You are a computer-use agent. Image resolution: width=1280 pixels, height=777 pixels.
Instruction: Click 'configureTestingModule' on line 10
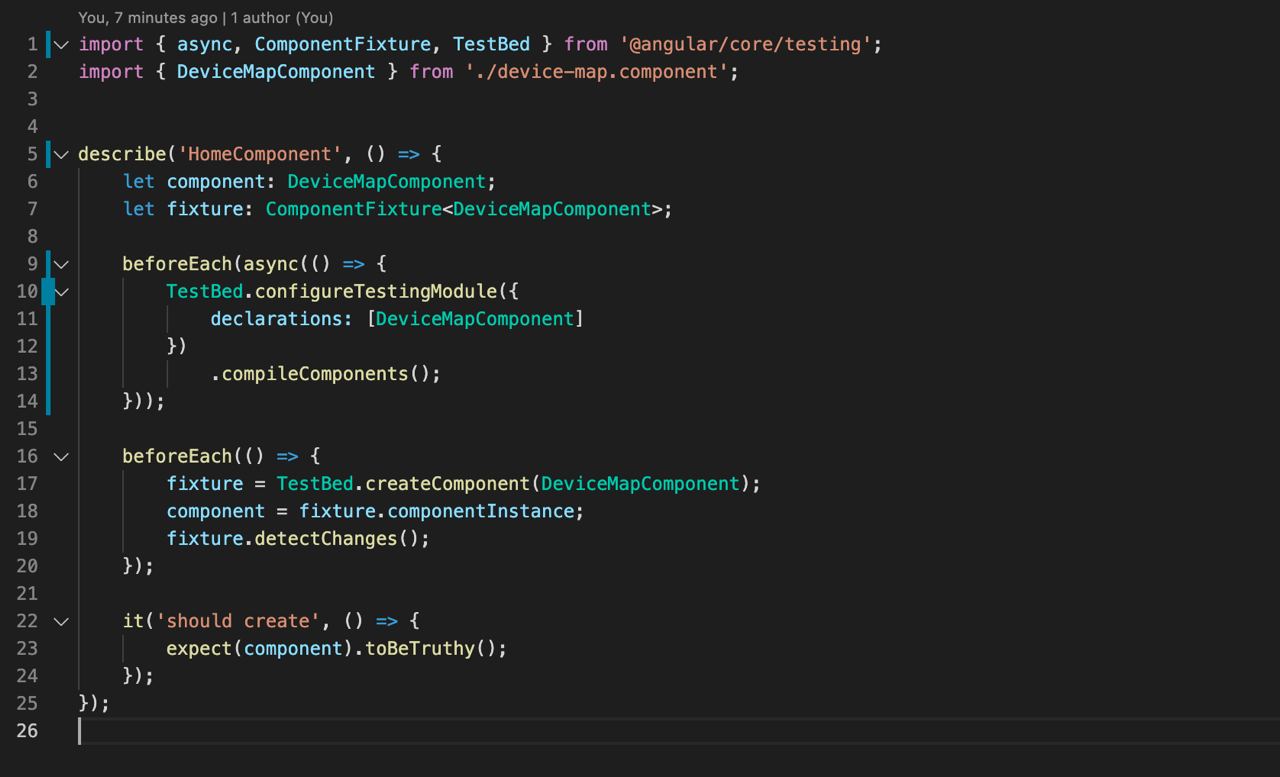(376, 291)
